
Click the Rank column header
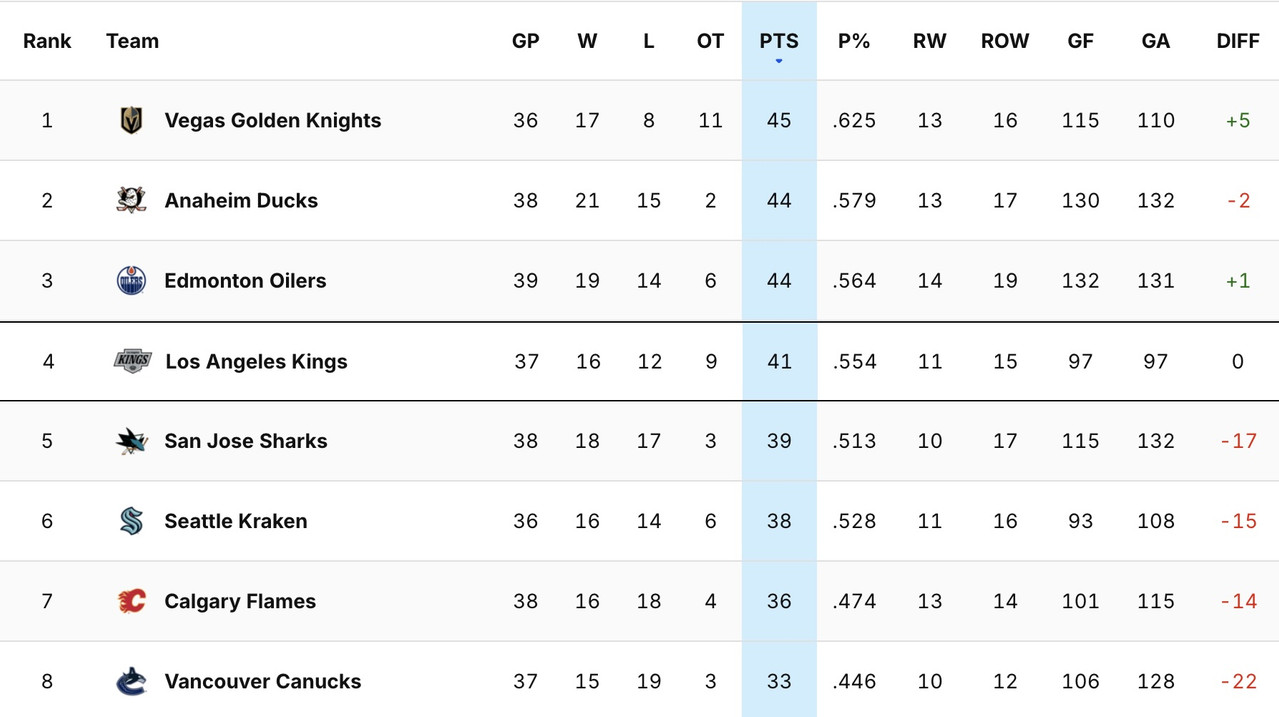(47, 41)
